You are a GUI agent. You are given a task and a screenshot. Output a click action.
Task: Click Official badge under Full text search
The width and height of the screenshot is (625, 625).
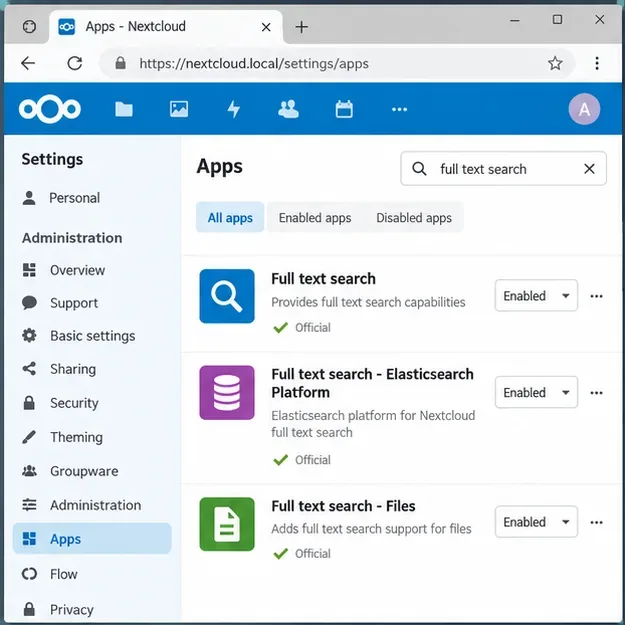302,328
